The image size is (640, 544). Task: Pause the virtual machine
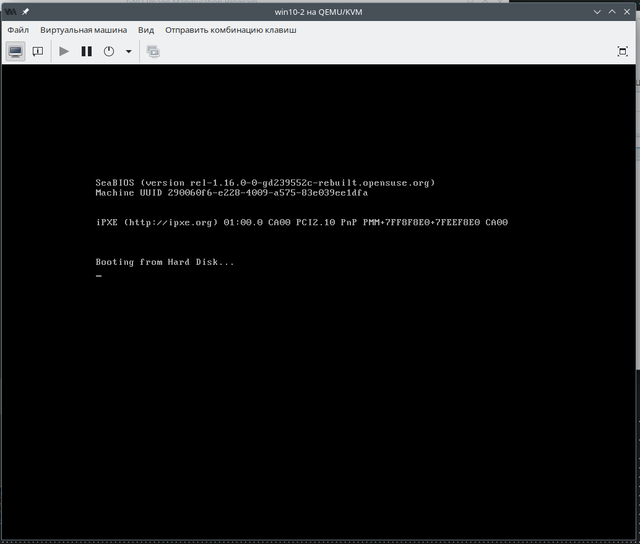(87, 51)
